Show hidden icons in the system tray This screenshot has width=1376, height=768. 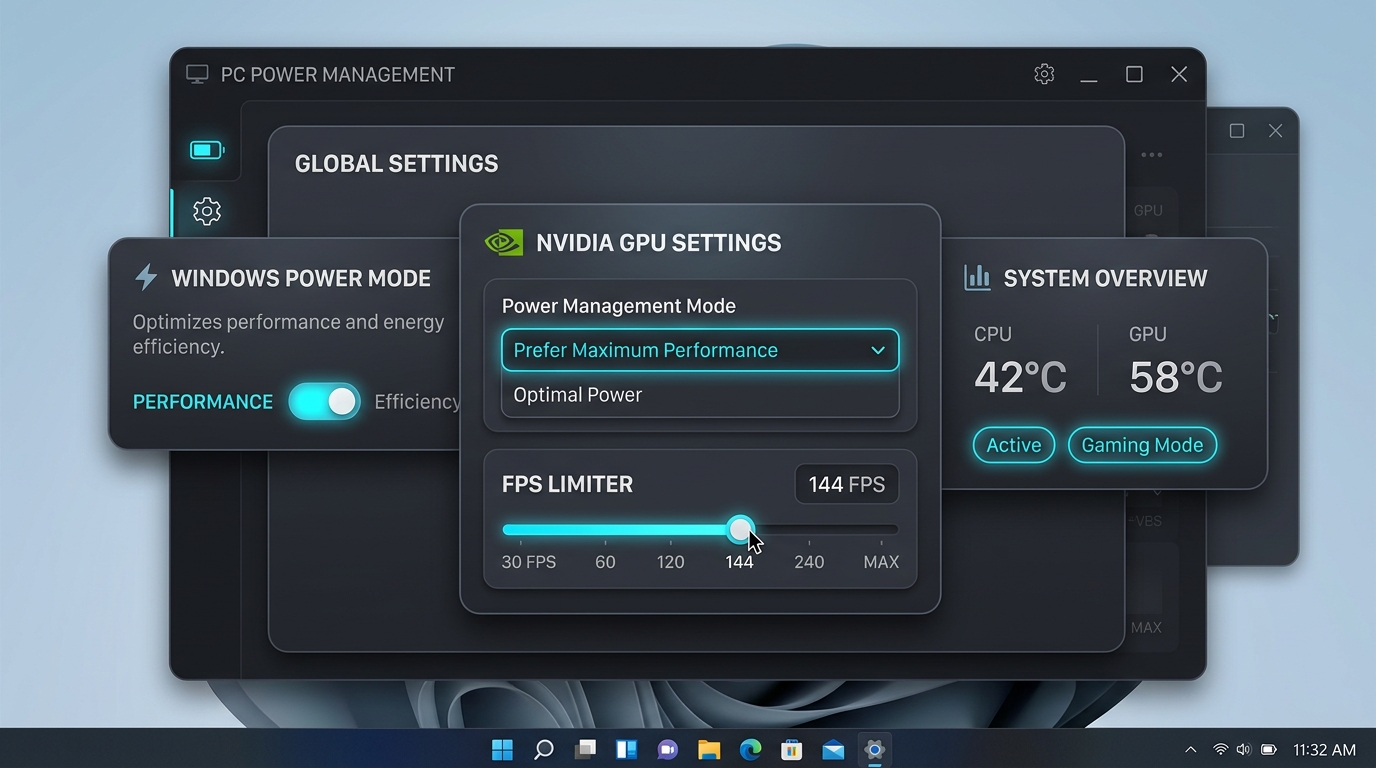1190,749
